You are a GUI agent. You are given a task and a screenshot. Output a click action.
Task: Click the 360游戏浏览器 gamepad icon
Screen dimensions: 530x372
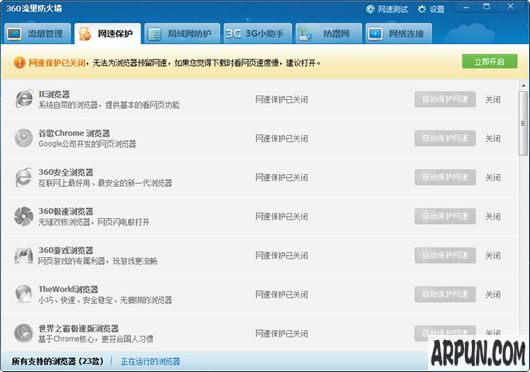24,255
